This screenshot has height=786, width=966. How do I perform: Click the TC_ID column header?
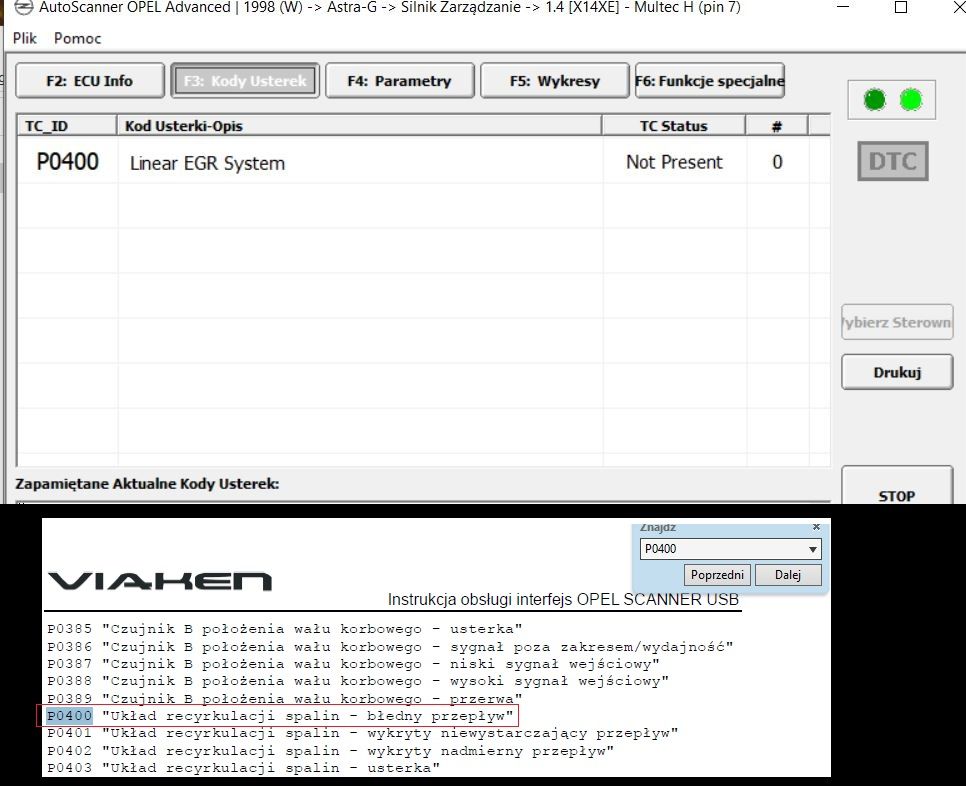coord(67,126)
